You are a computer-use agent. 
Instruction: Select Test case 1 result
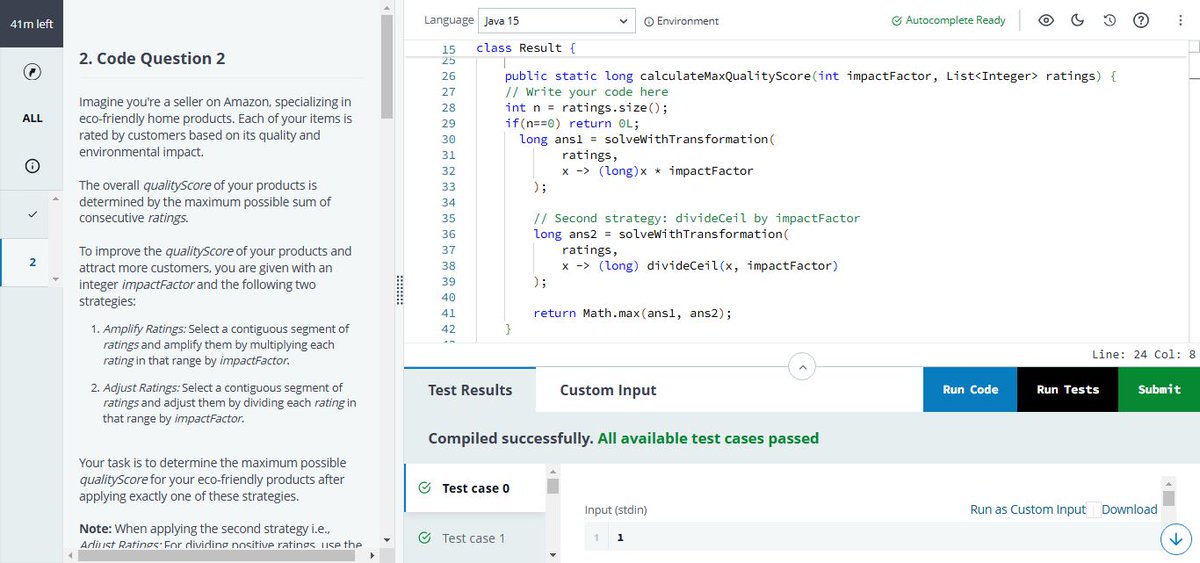click(475, 538)
